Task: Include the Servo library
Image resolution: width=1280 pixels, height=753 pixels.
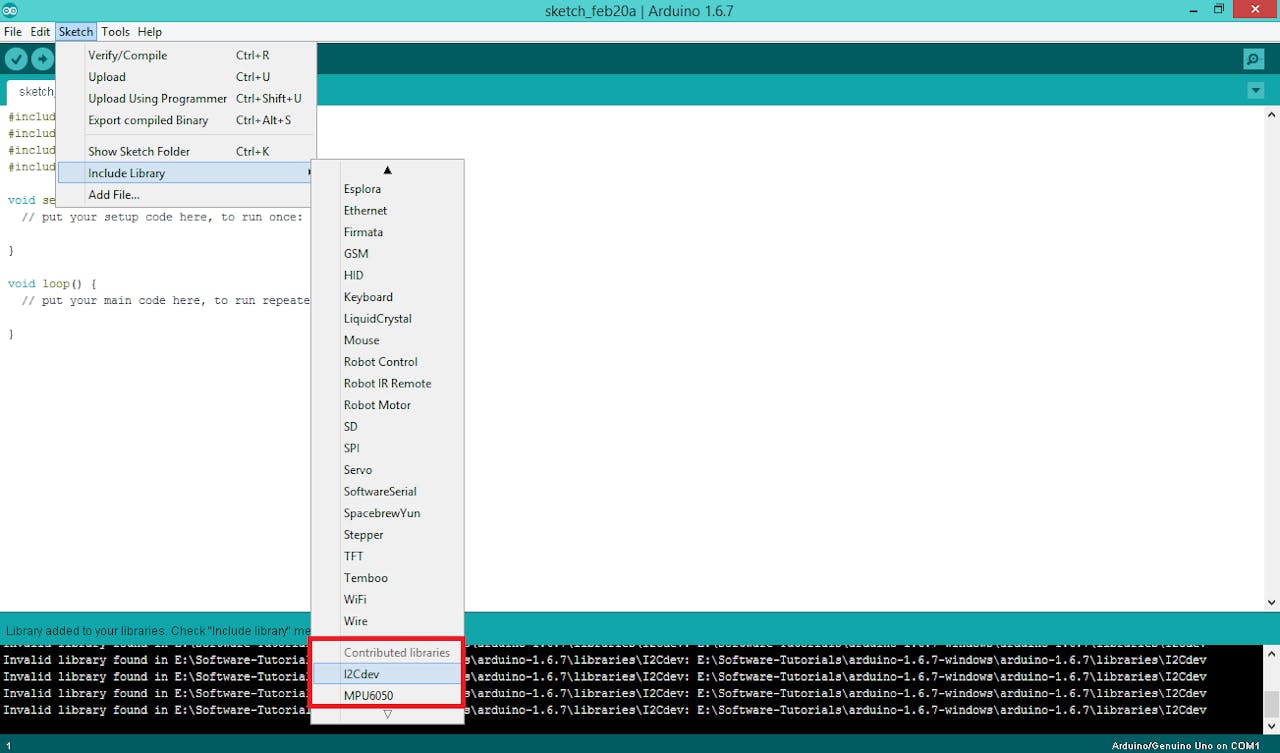Action: tap(358, 470)
